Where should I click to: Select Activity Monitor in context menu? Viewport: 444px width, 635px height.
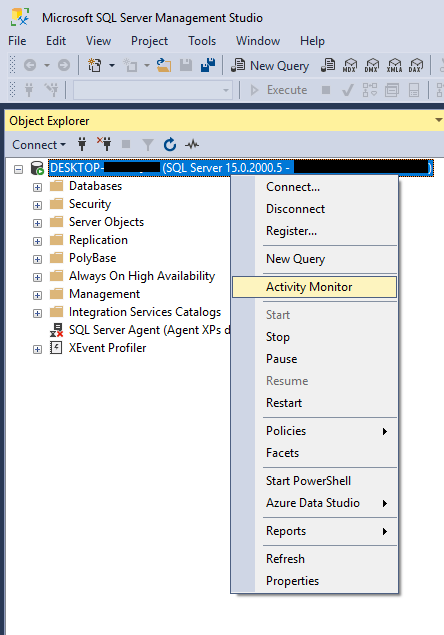point(314,287)
